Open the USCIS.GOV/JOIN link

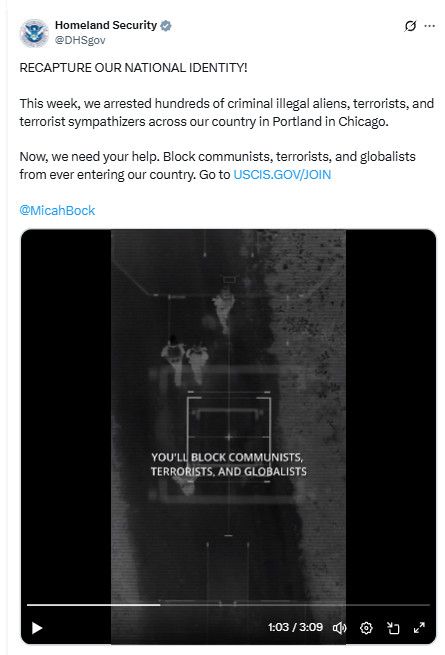coord(282,175)
